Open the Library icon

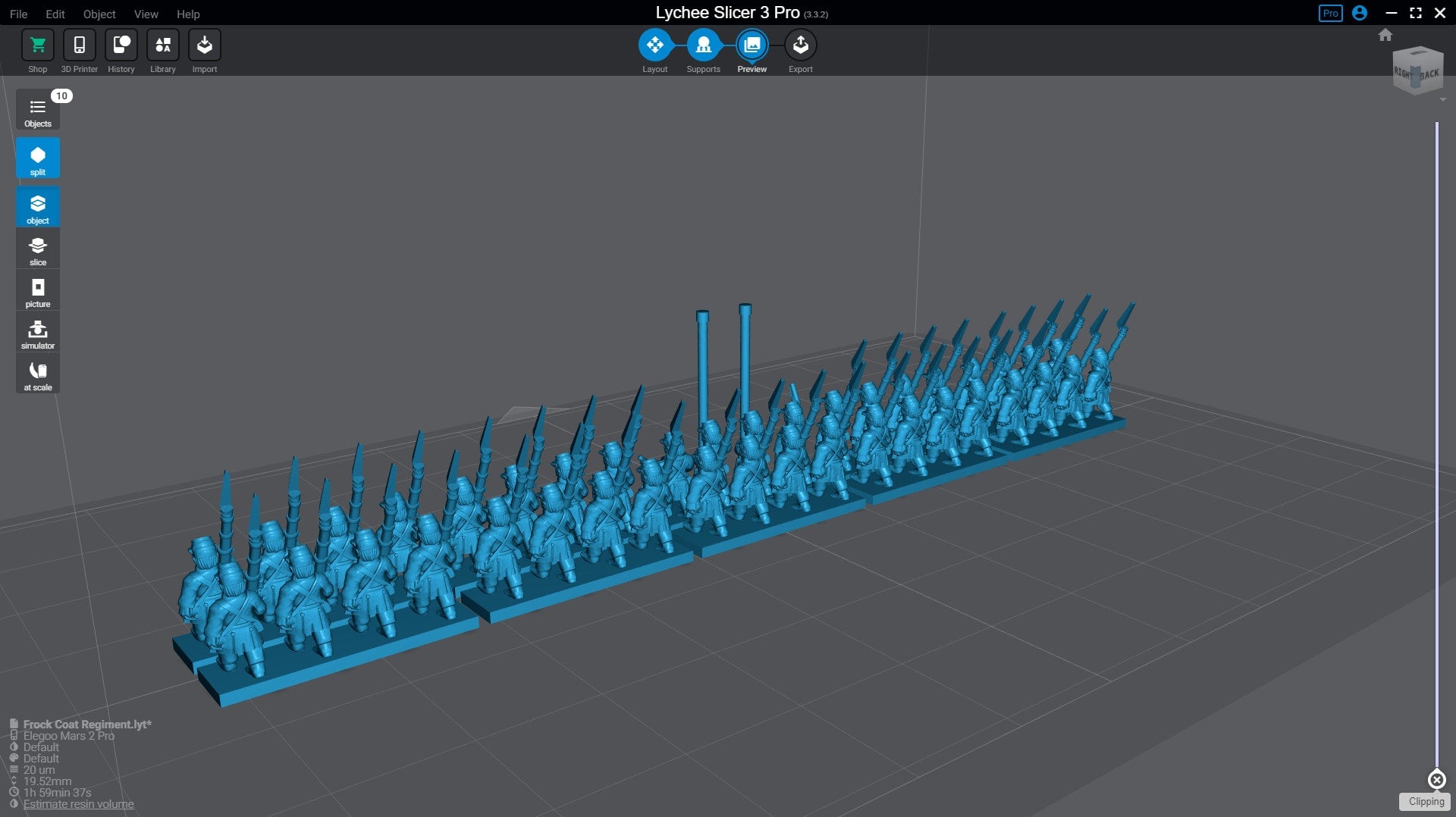click(162, 46)
